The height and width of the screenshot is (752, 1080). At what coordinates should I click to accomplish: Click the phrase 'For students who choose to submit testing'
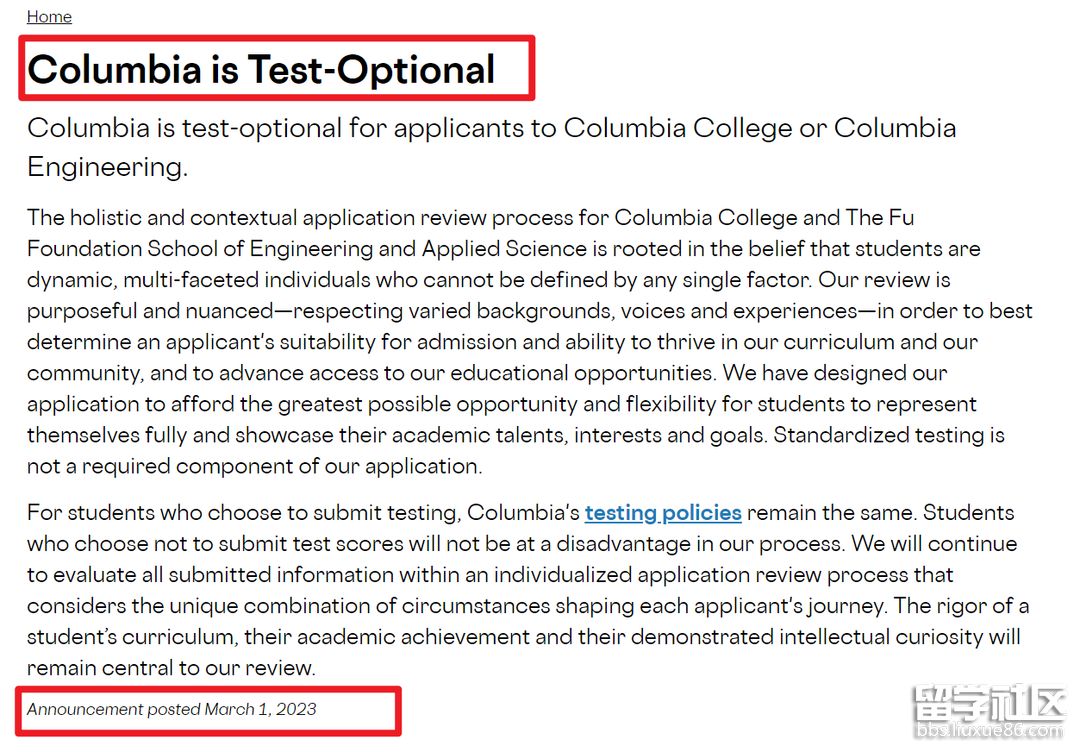point(243,513)
